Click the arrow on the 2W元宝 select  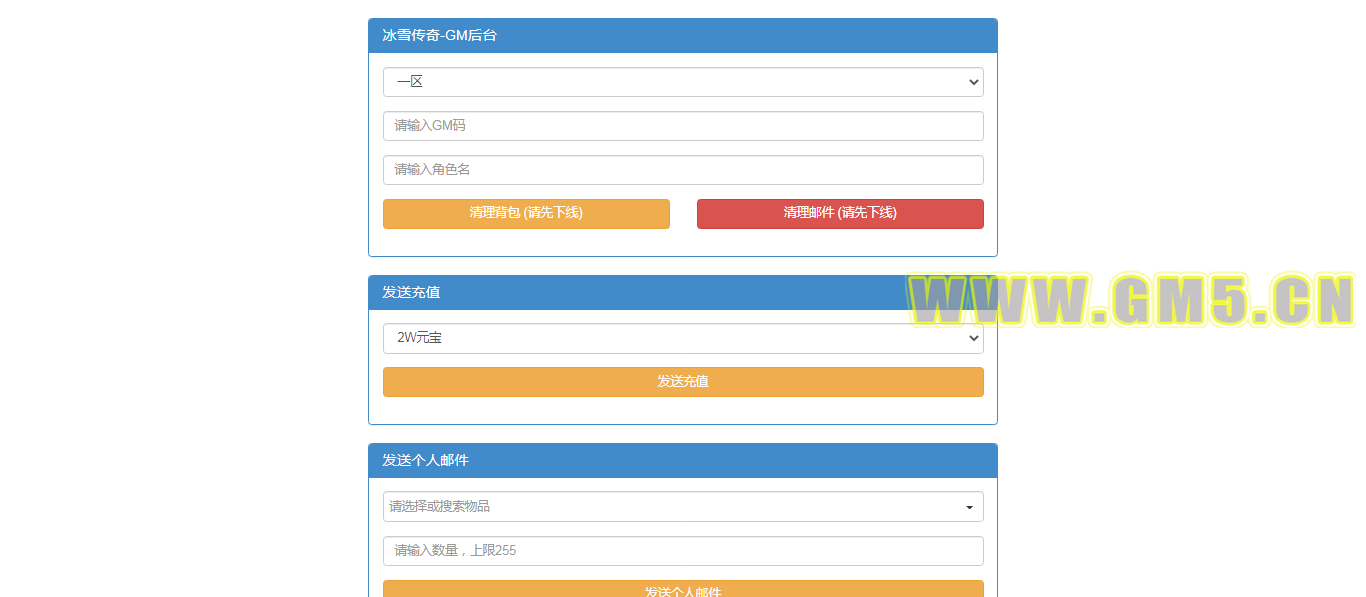coord(974,338)
